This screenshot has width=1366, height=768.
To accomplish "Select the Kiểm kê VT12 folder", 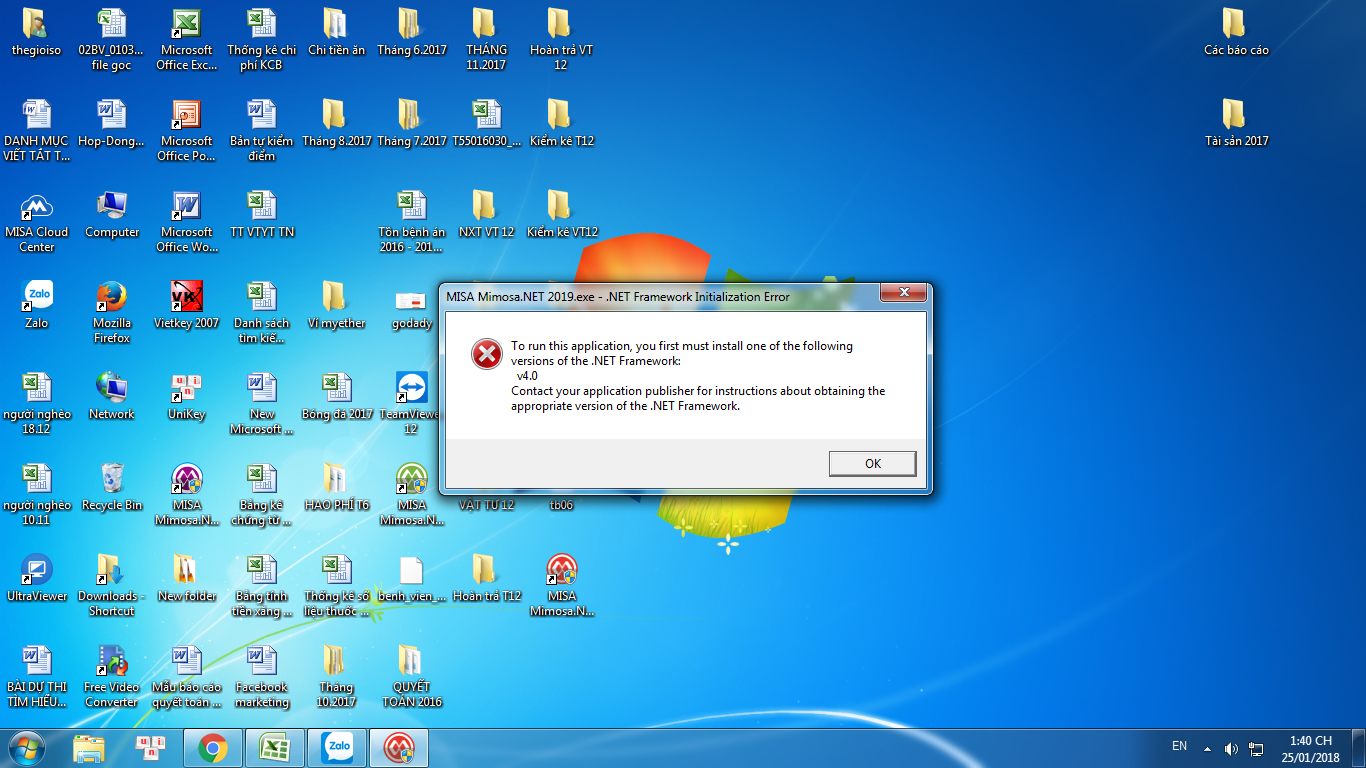I will click(560, 215).
